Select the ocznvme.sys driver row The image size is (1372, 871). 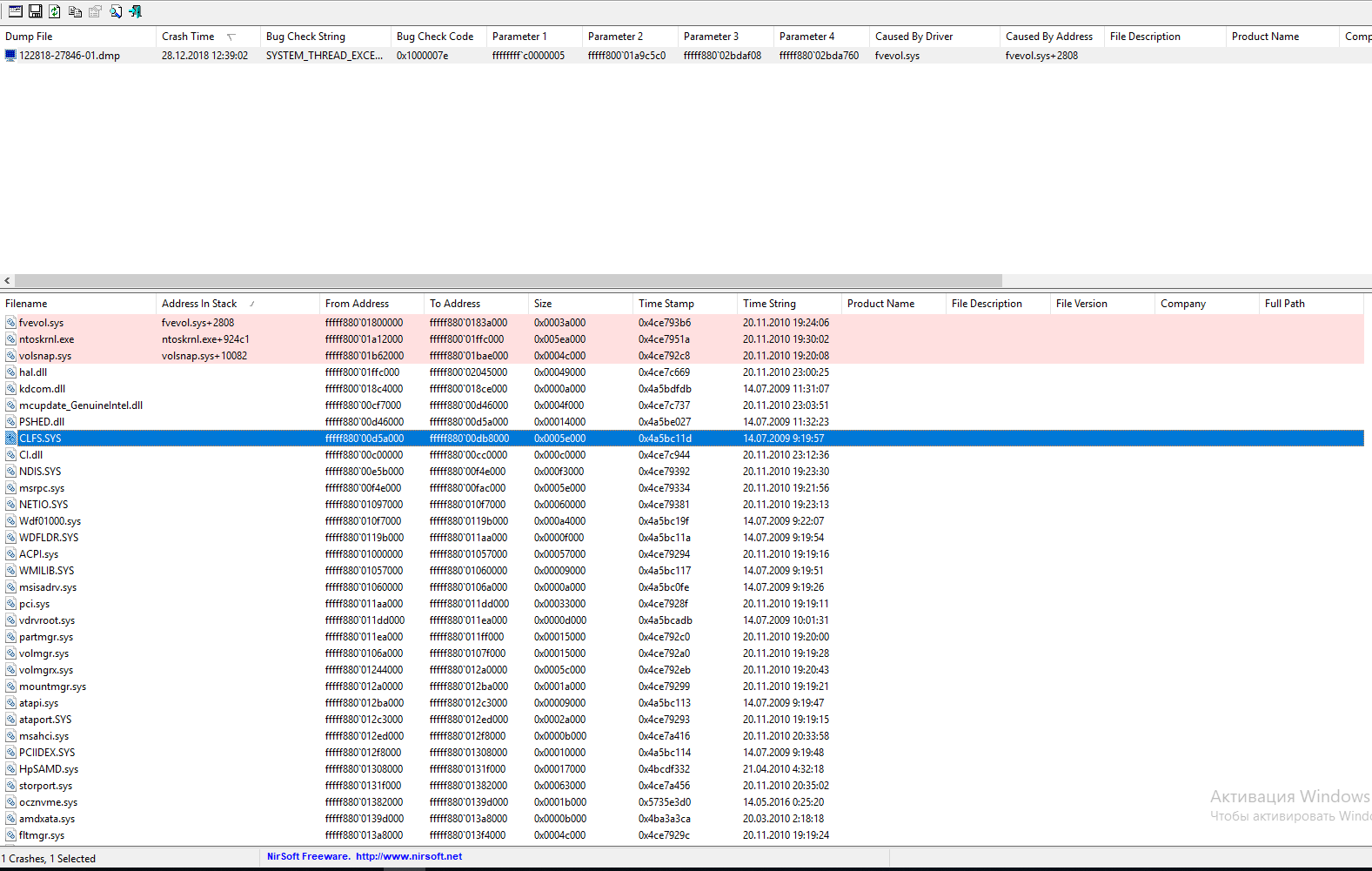[x=682, y=802]
